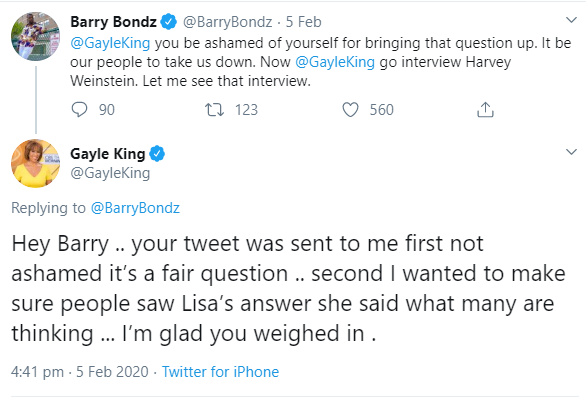Open the second @GayleKing mention before 'go interview'

(x=335, y=62)
